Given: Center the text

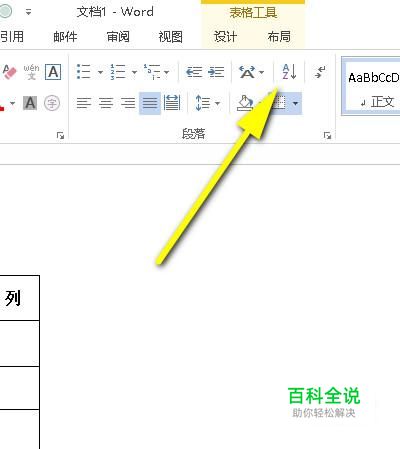Looking at the screenshot, I should click(x=106, y=103).
